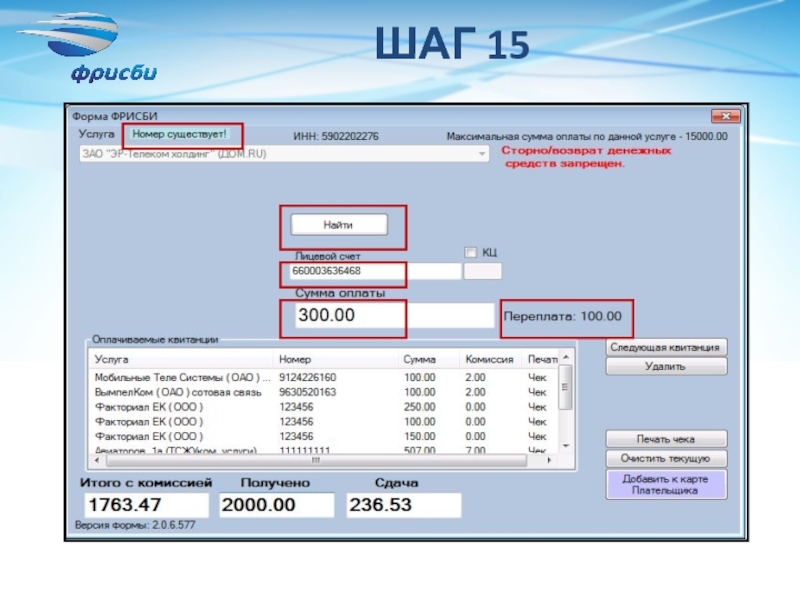The width and height of the screenshot is (800, 600).
Task: Click the vertical scrollbar thumb of receipts list
Action: (565, 388)
